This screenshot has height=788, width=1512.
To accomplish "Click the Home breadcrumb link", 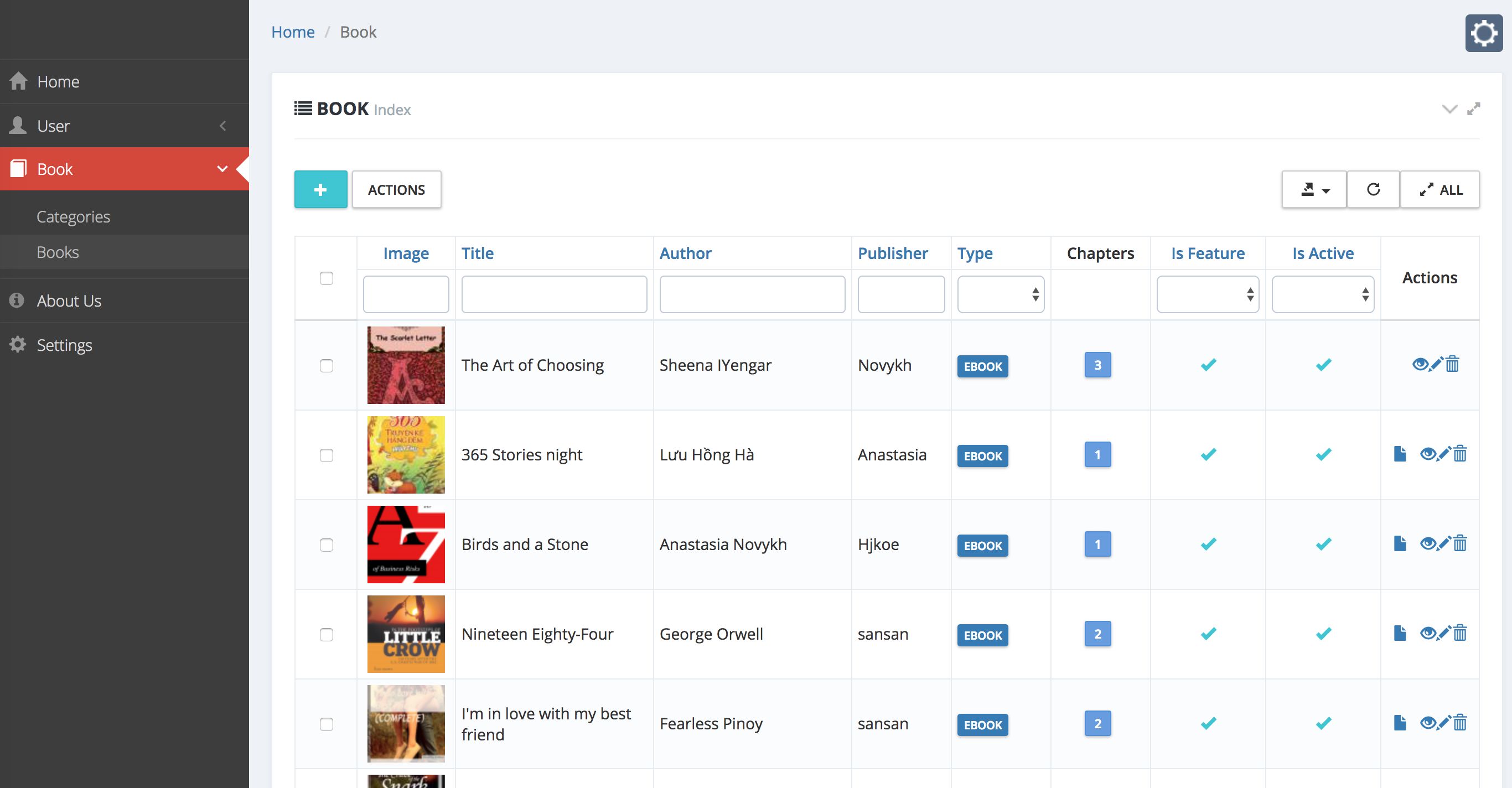I will coord(293,32).
